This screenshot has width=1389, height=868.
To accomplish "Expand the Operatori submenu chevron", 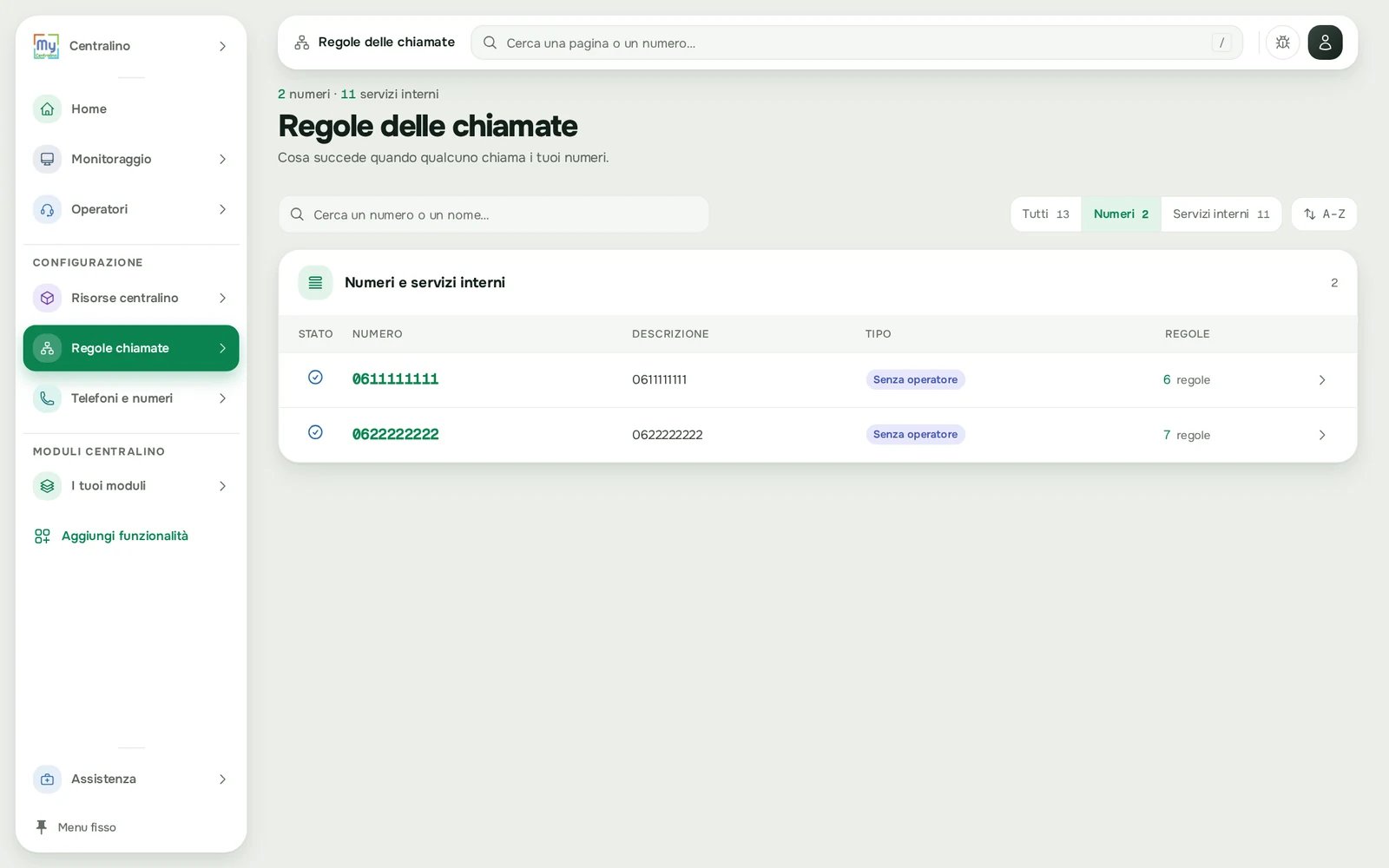I will click(222, 209).
